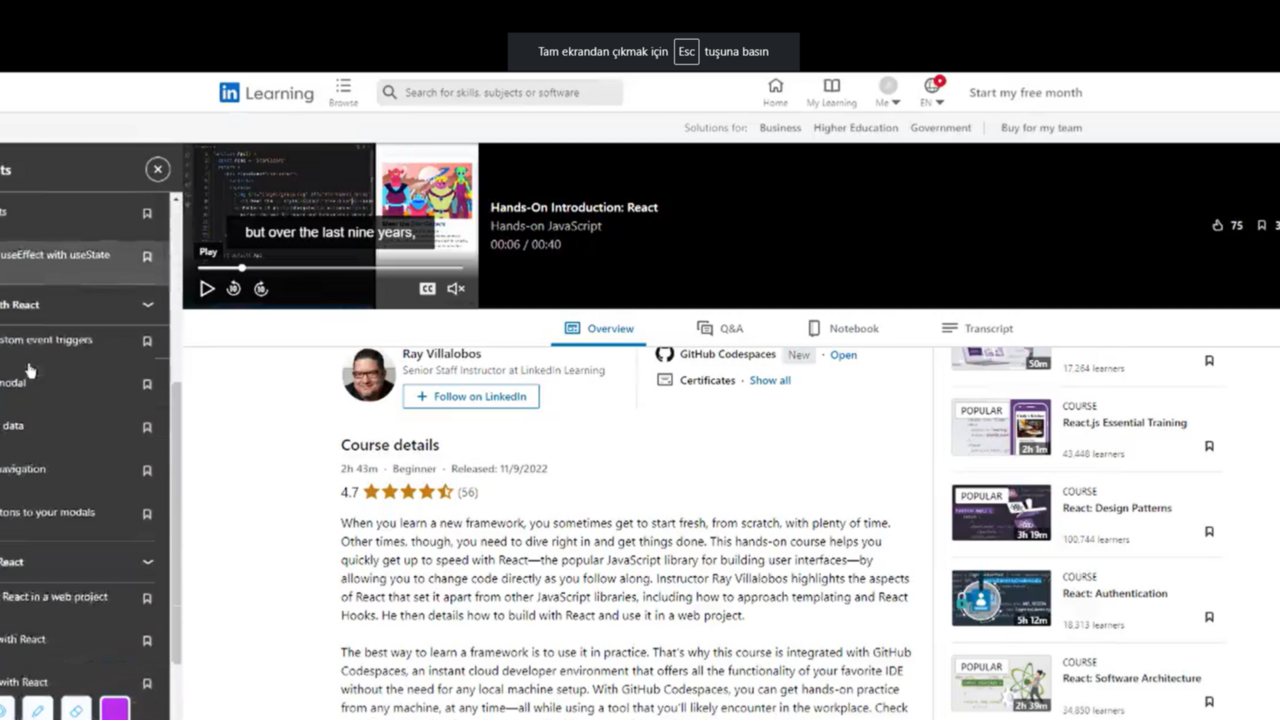Select the purple color swatch
Image resolution: width=1280 pixels, height=720 pixels.
click(114, 709)
